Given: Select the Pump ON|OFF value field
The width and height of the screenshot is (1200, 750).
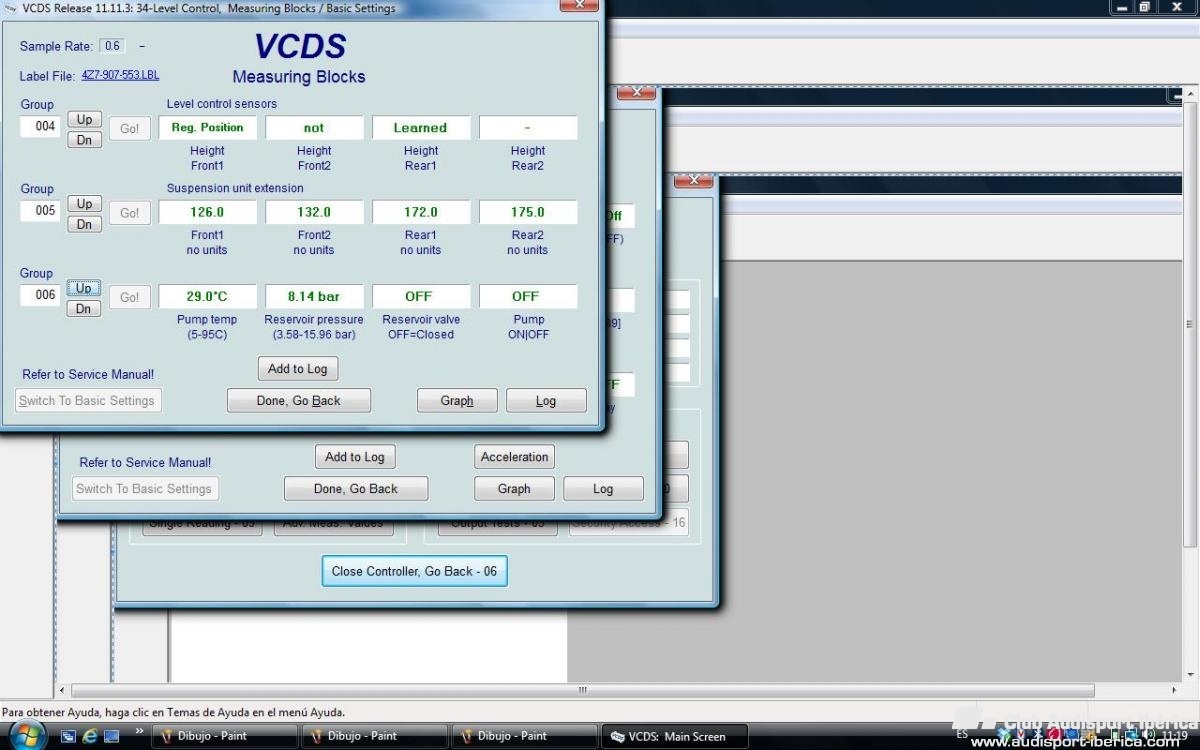Looking at the screenshot, I should coord(528,296).
